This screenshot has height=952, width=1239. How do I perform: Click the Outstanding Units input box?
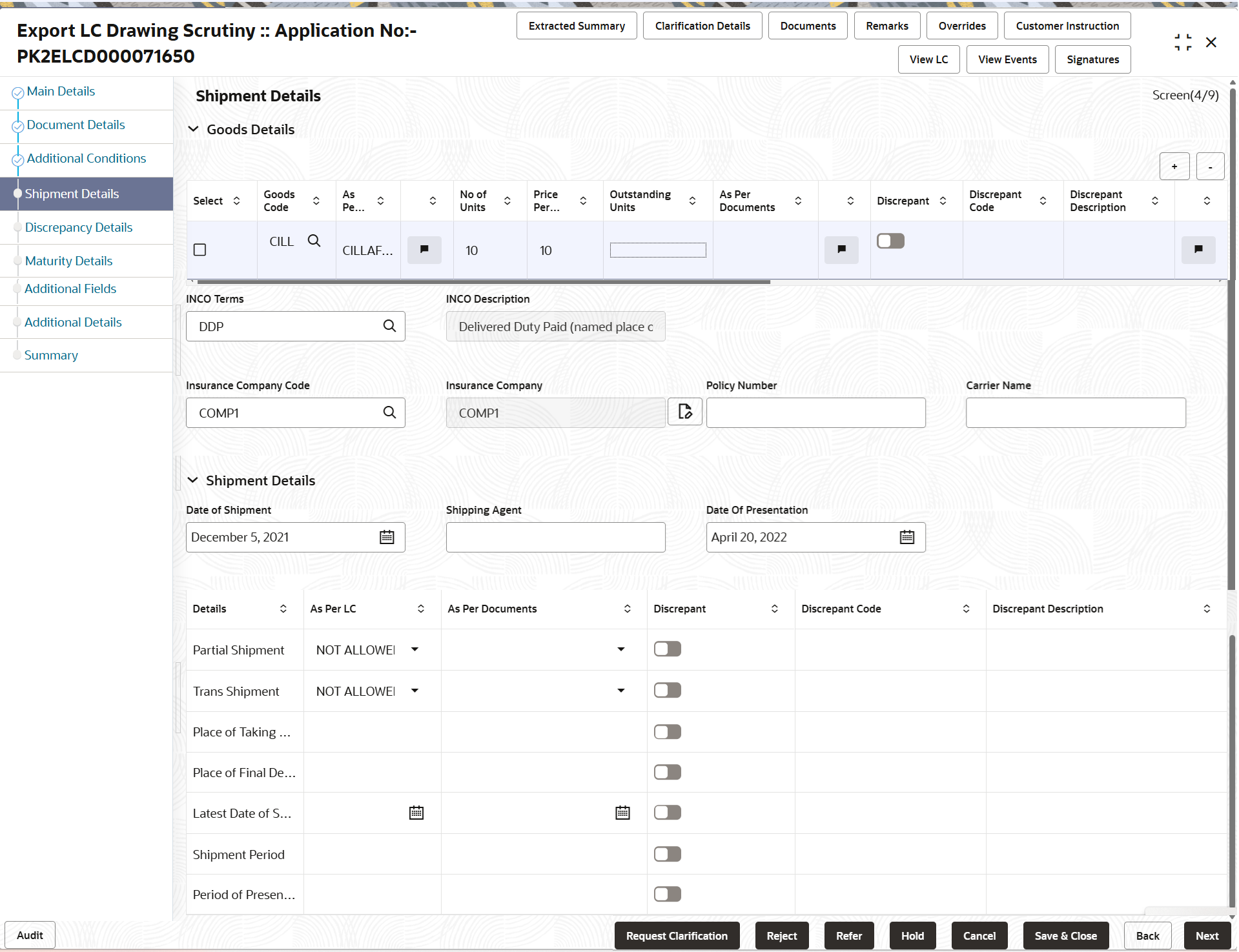pos(658,250)
